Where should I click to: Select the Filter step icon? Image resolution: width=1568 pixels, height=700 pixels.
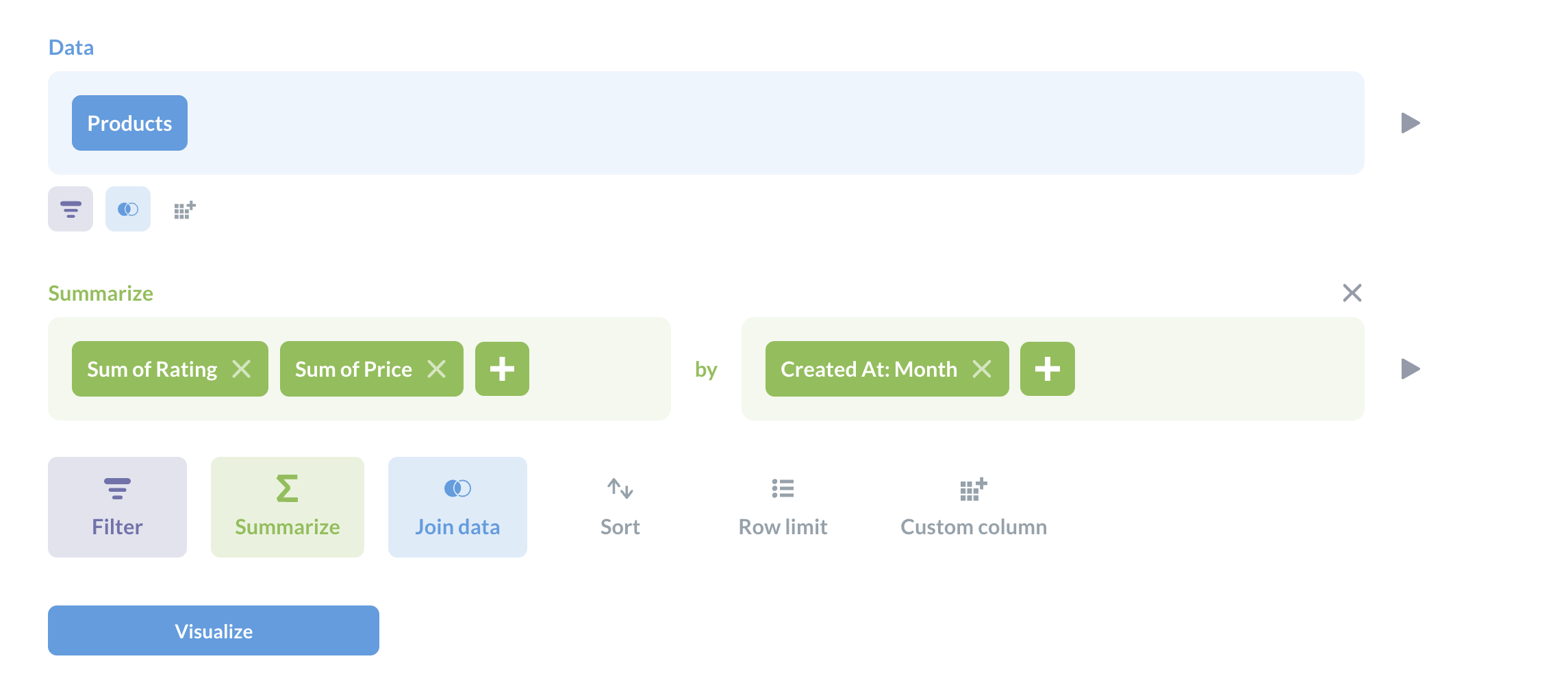(x=116, y=507)
